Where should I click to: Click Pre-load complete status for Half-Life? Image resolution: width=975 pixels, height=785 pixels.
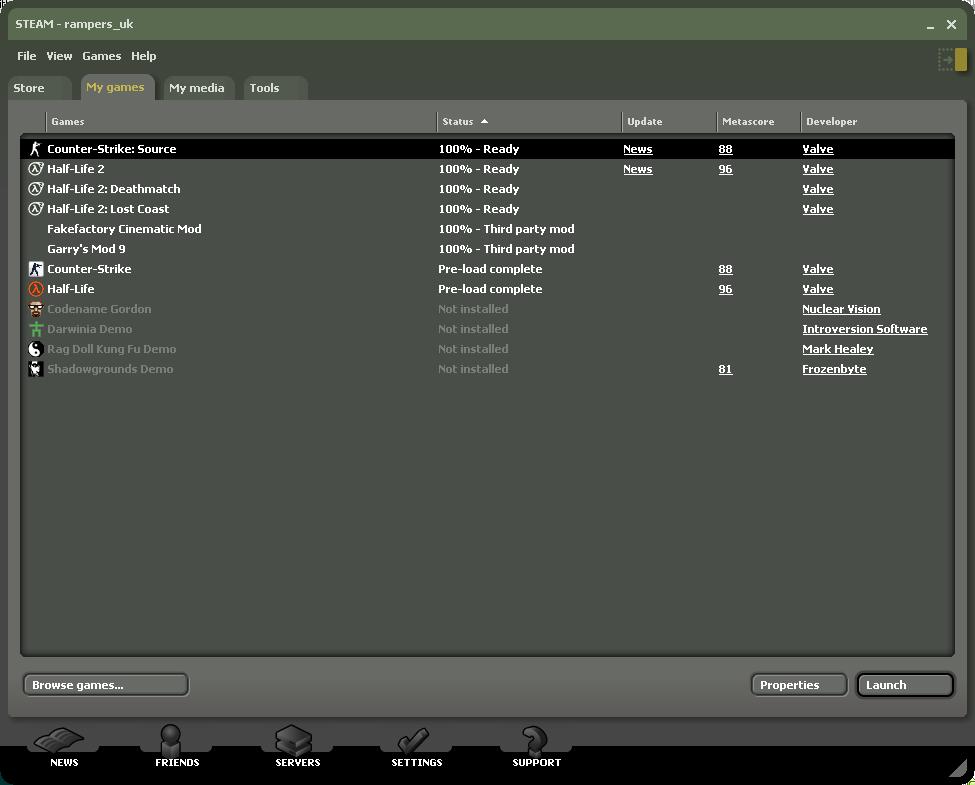click(x=490, y=289)
